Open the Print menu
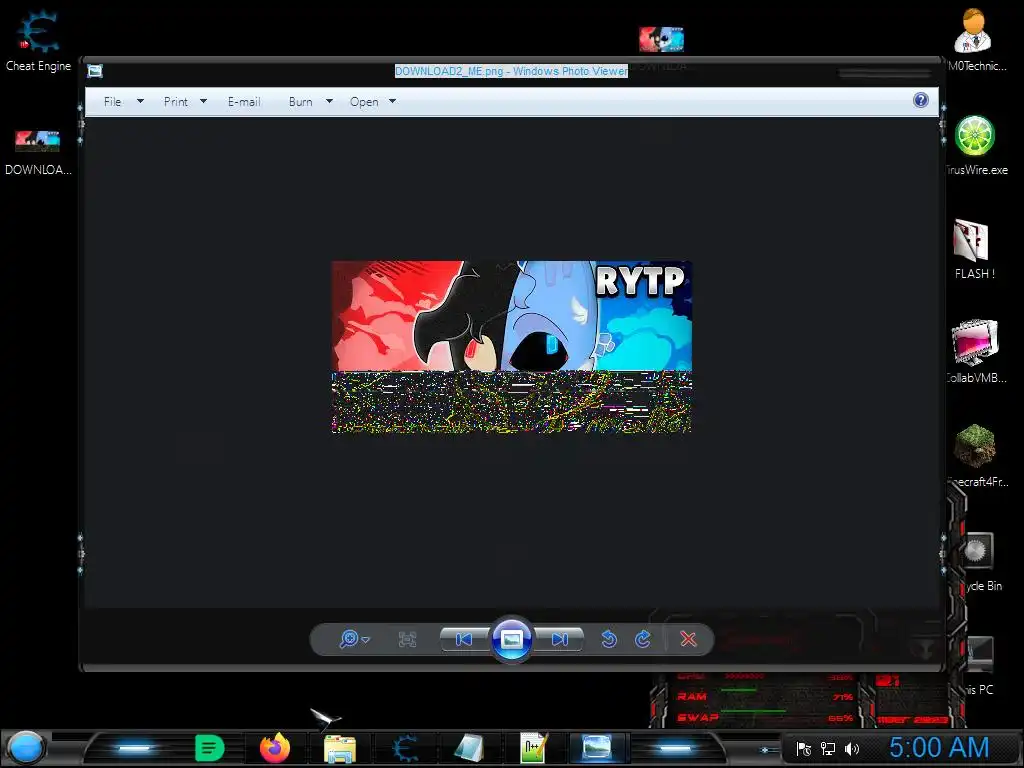1024x768 pixels. [x=176, y=102]
